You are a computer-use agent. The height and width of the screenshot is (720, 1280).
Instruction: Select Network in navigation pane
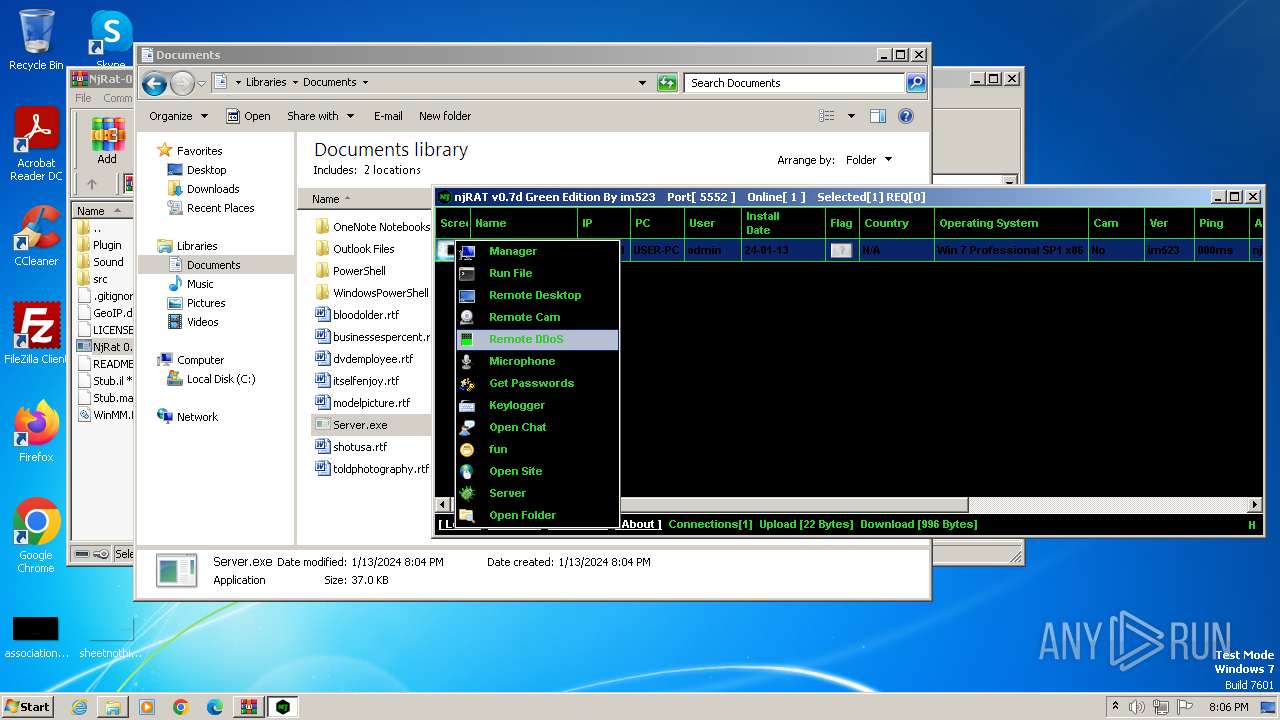[196, 417]
